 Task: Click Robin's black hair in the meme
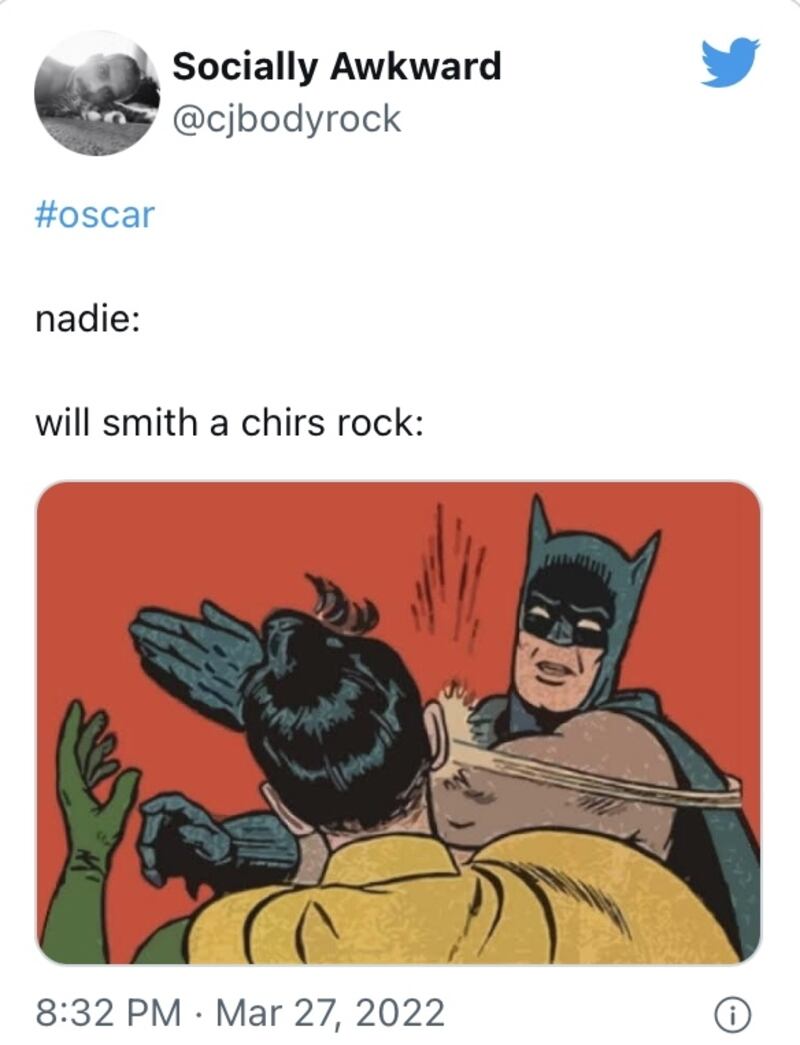point(335,713)
